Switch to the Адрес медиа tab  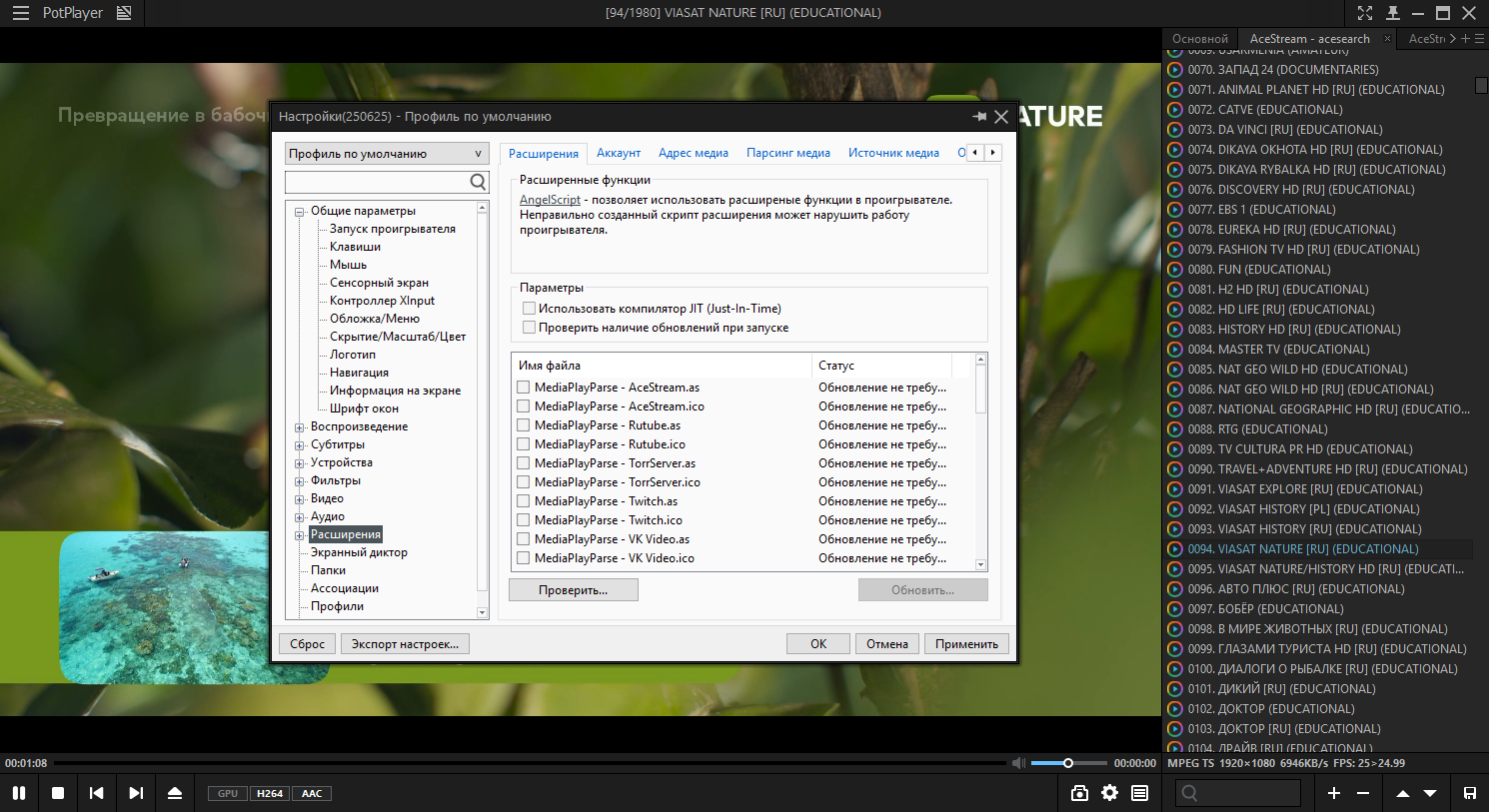pyautogui.click(x=694, y=153)
